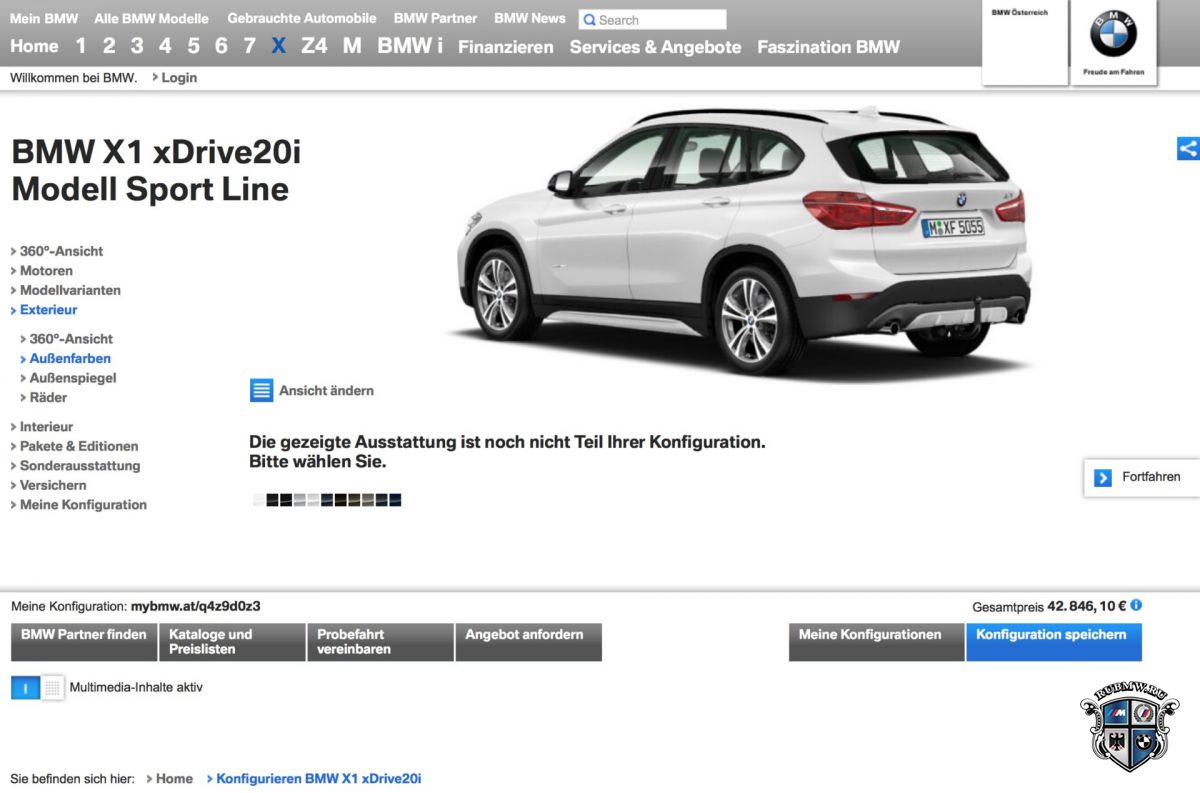1200x793 pixels.
Task: Open BMW Partner in the top menu
Action: [435, 19]
